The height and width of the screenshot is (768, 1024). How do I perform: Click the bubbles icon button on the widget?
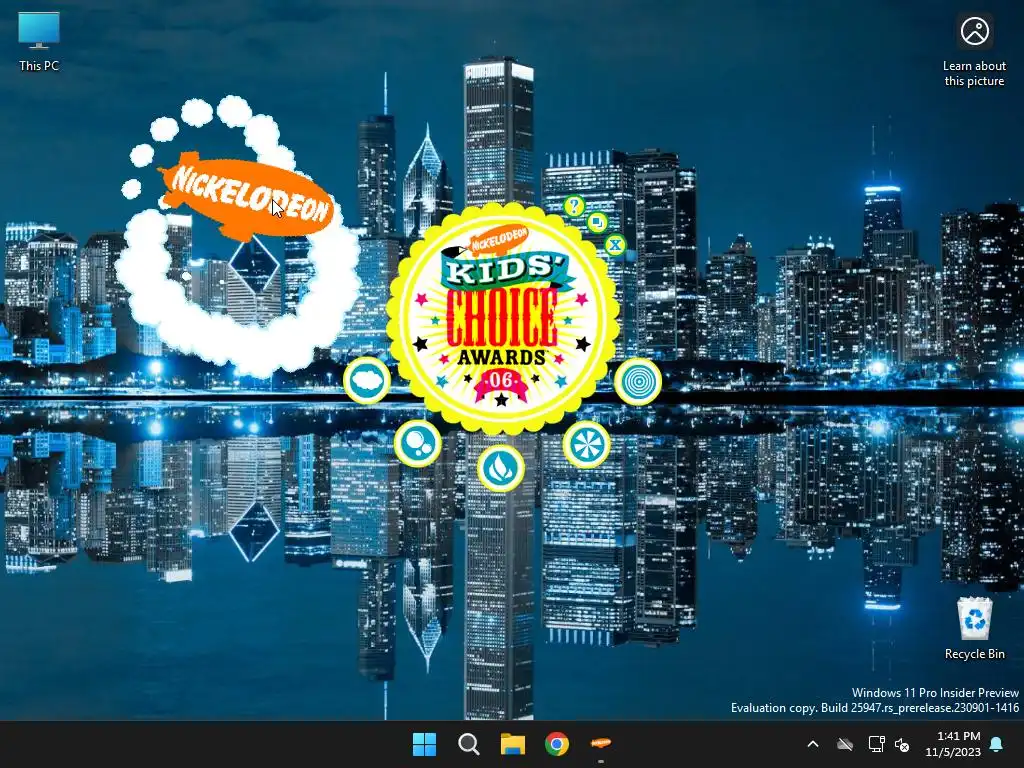tap(417, 443)
